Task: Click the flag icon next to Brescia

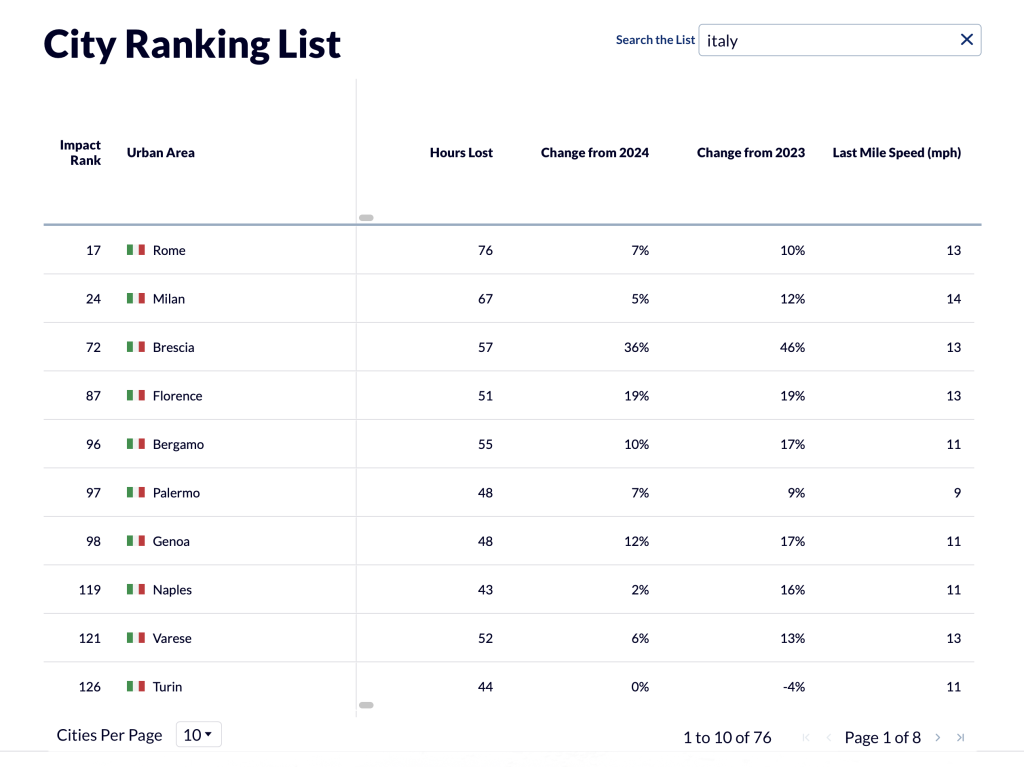Action: (x=136, y=347)
